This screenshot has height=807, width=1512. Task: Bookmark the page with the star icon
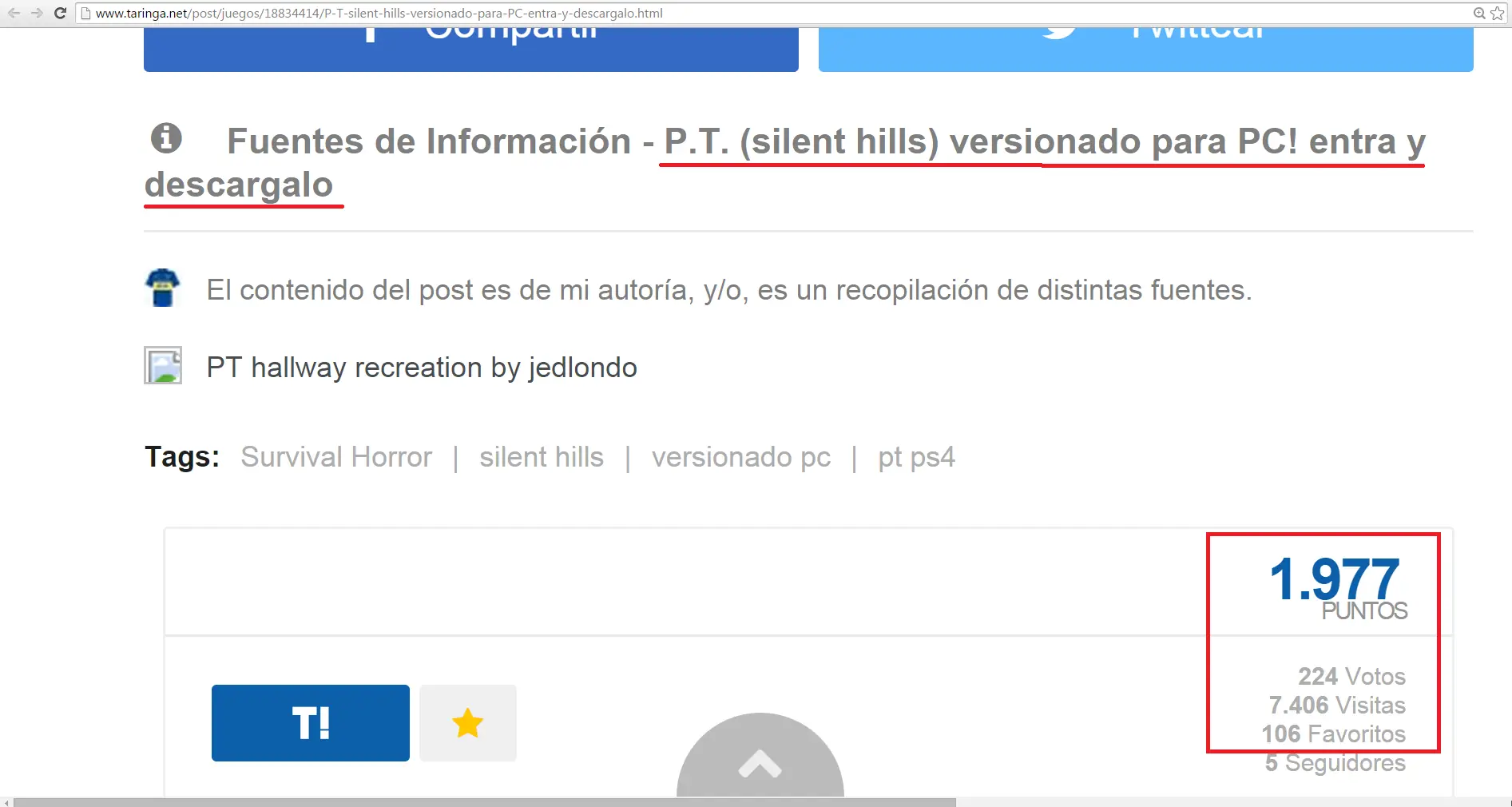coord(1498,13)
